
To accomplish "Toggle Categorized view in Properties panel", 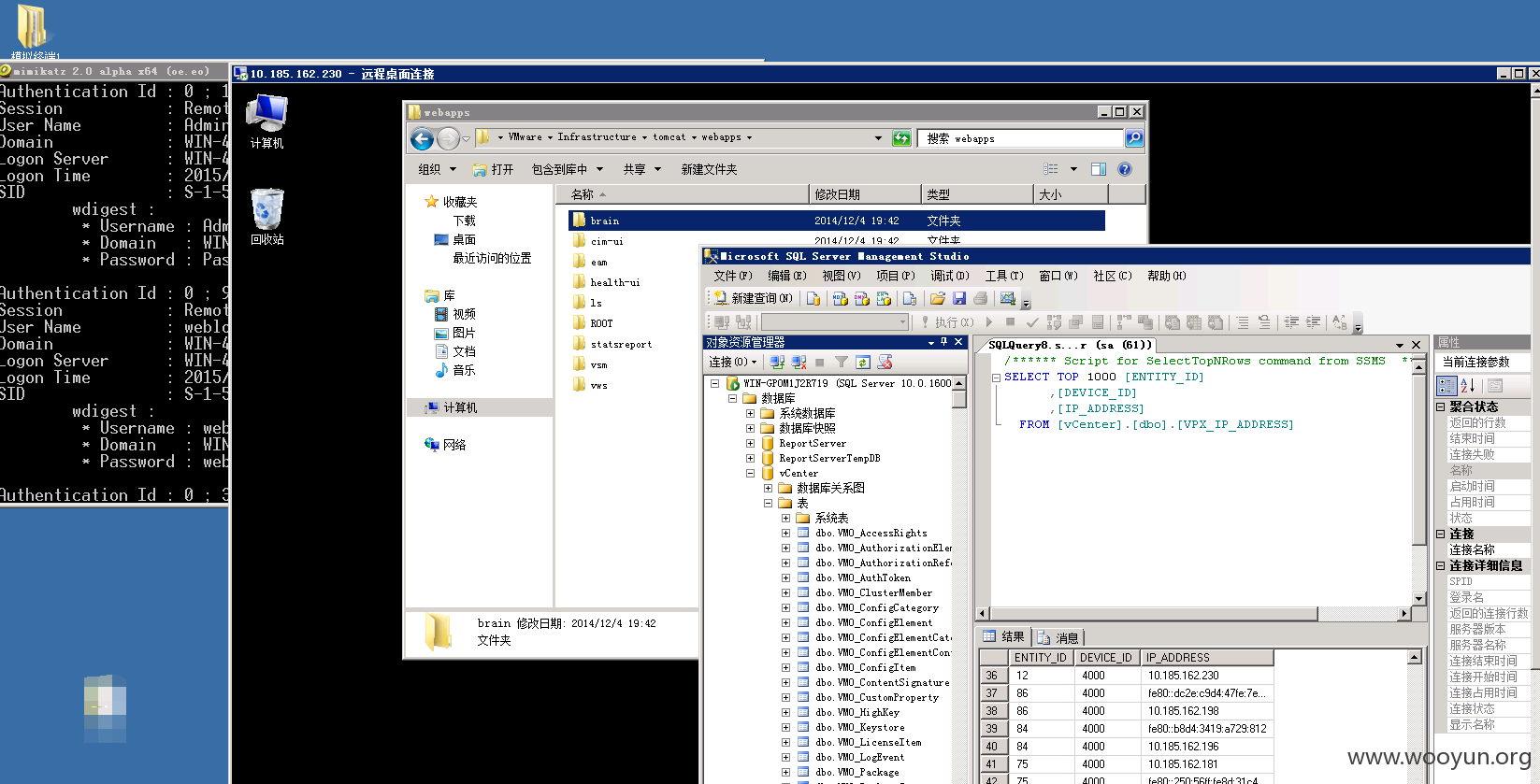I will tap(1446, 385).
